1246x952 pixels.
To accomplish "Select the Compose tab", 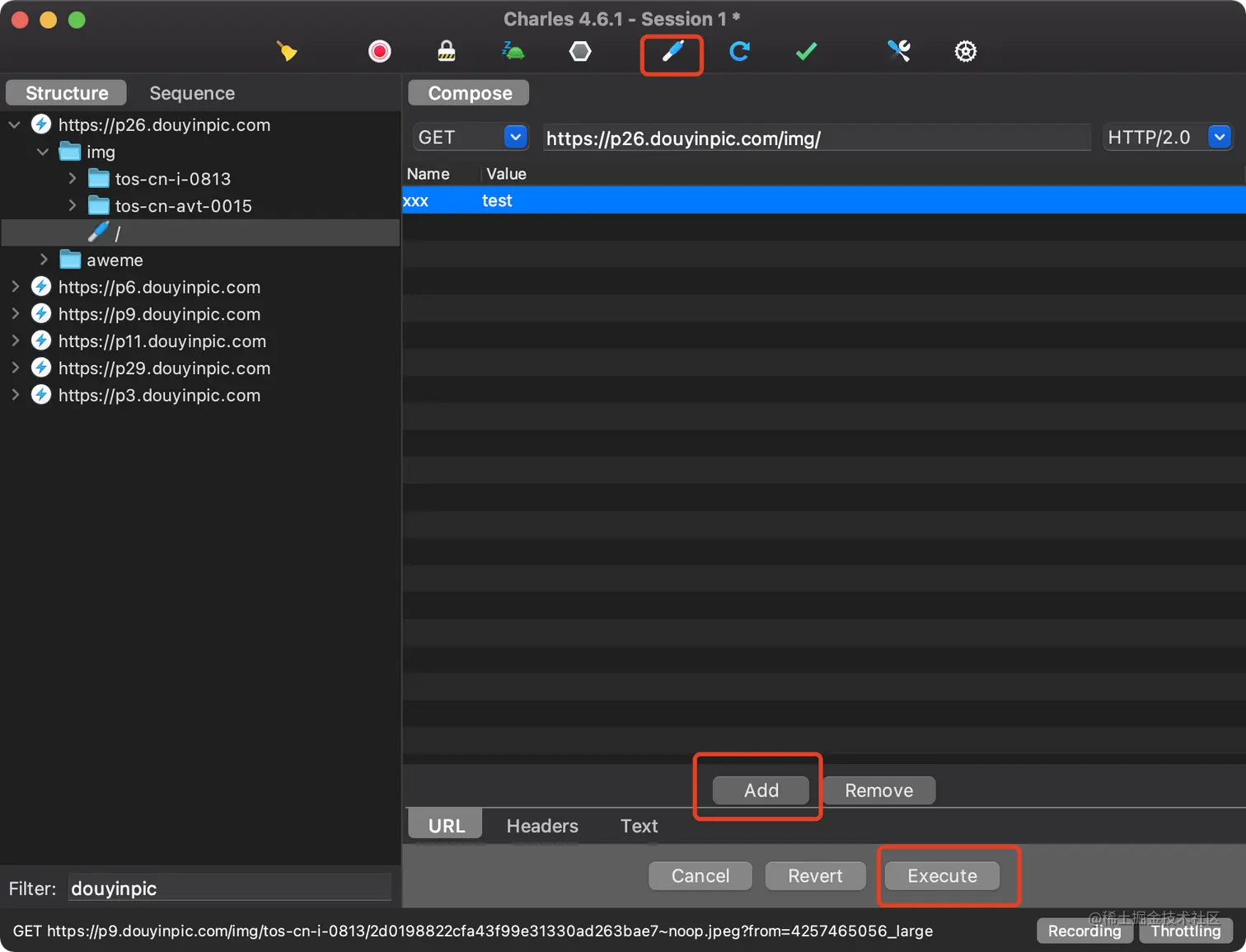I will (x=470, y=93).
